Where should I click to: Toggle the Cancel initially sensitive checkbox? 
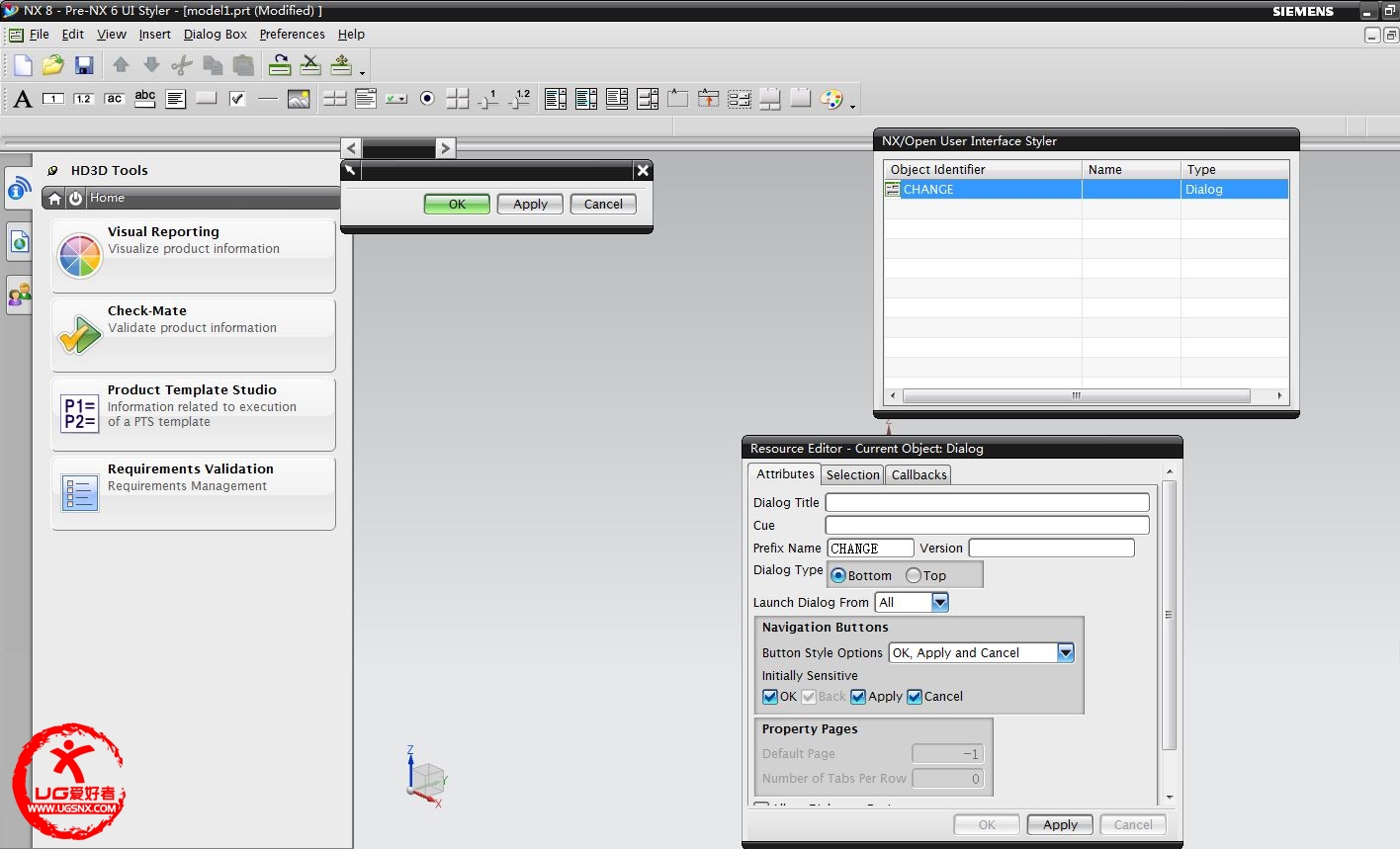pos(915,697)
